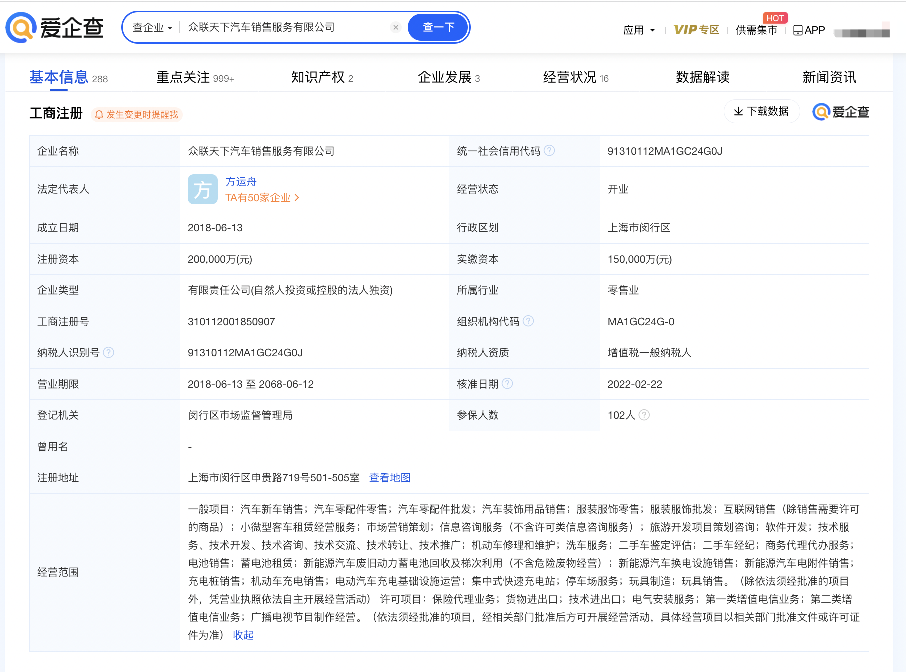Click the help icon next to 纳税人识别号
The image size is (906, 672).
tap(108, 352)
